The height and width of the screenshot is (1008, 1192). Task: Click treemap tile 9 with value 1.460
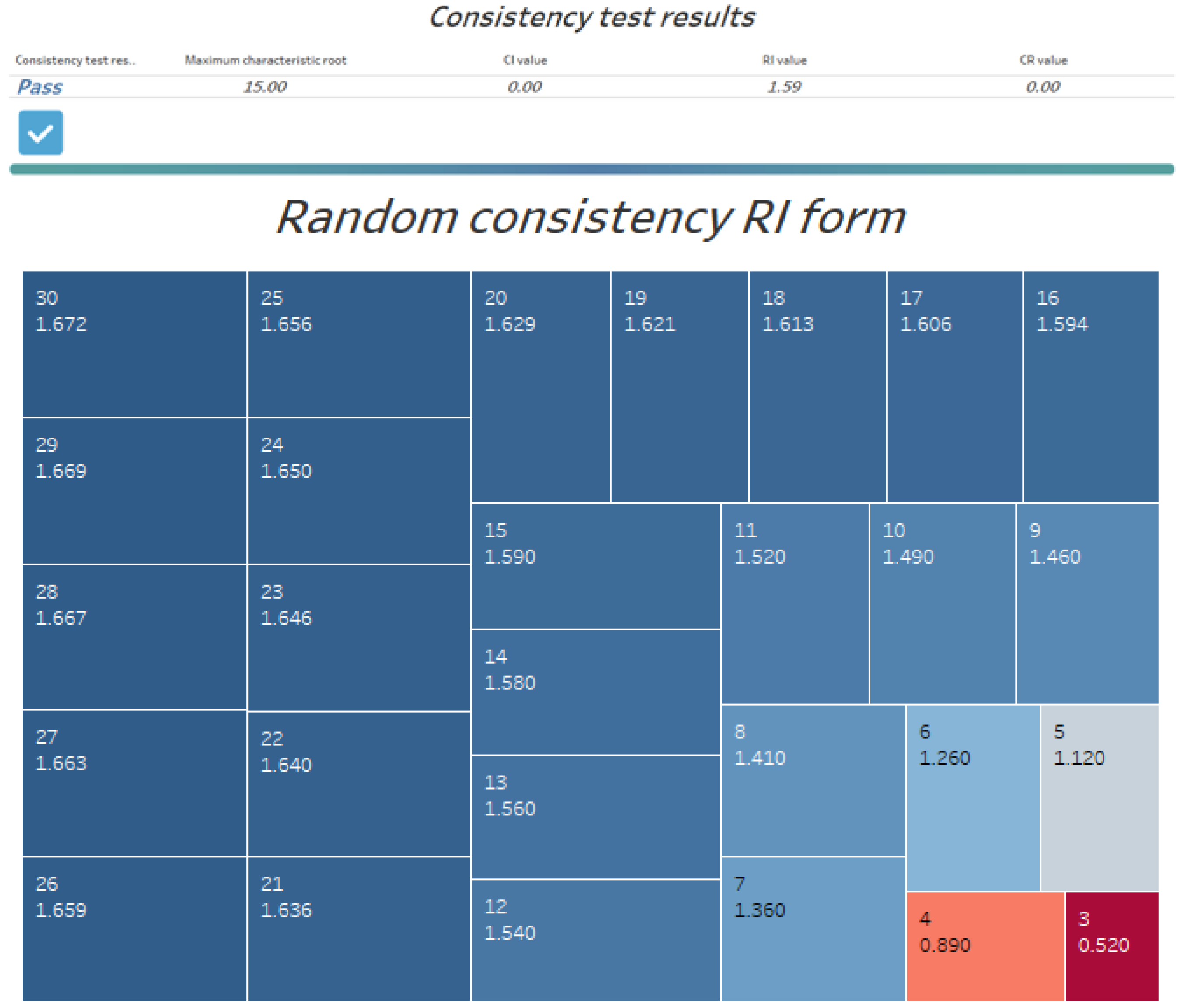pos(1087,604)
